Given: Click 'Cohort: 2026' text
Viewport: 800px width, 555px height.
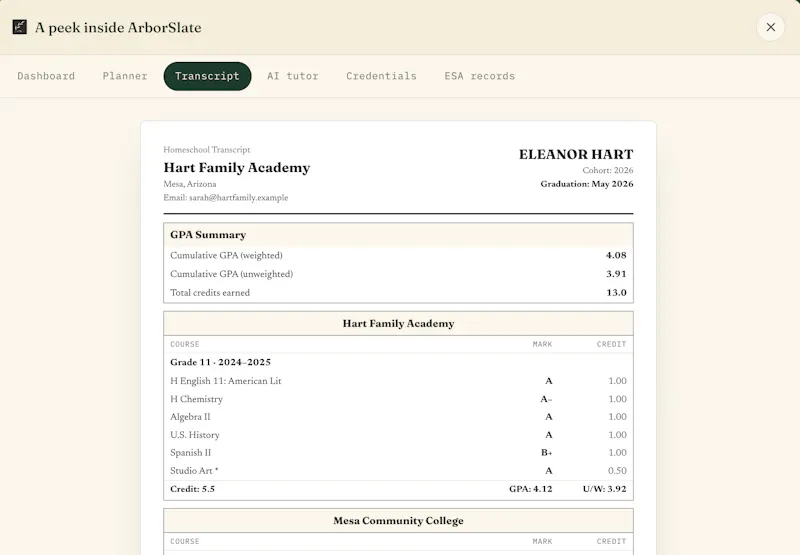Looking at the screenshot, I should coord(608,170).
